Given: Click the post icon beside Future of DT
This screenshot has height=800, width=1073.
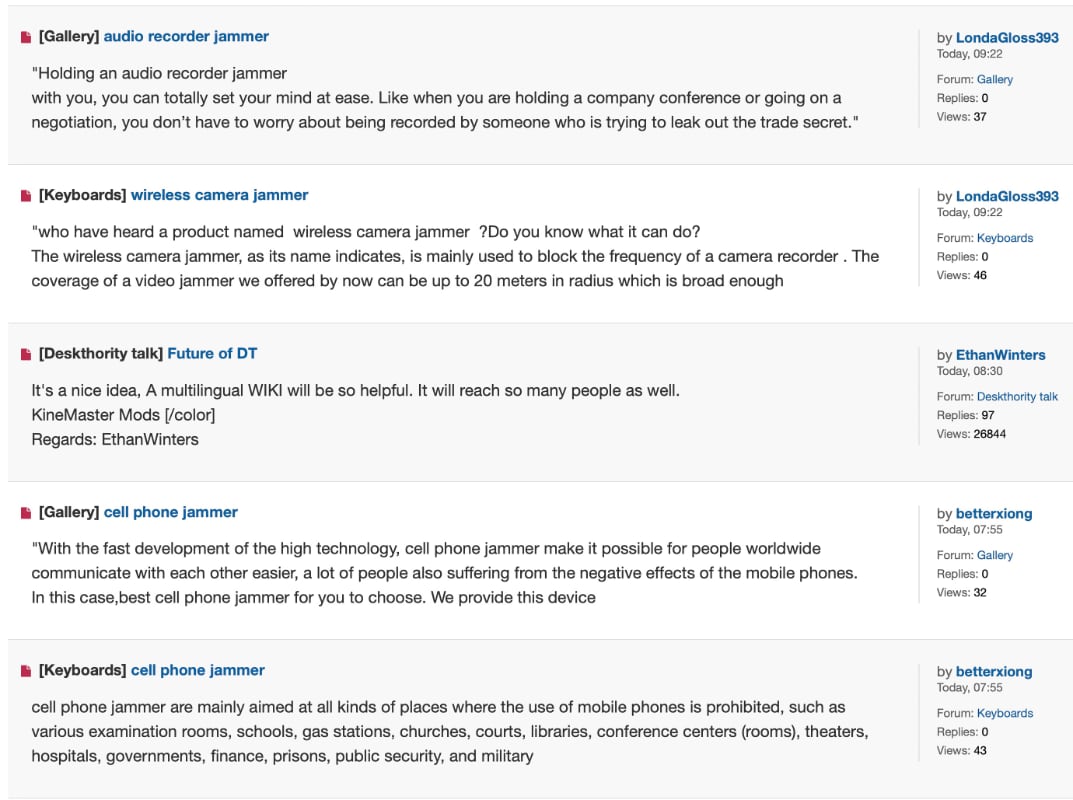Looking at the screenshot, I should coord(25,352).
